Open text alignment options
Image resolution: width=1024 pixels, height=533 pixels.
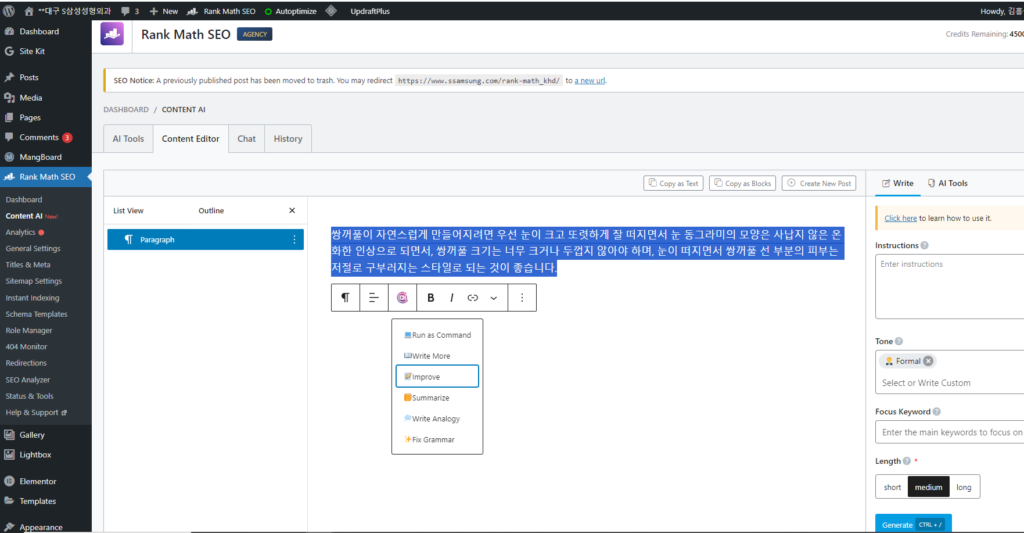click(374, 298)
